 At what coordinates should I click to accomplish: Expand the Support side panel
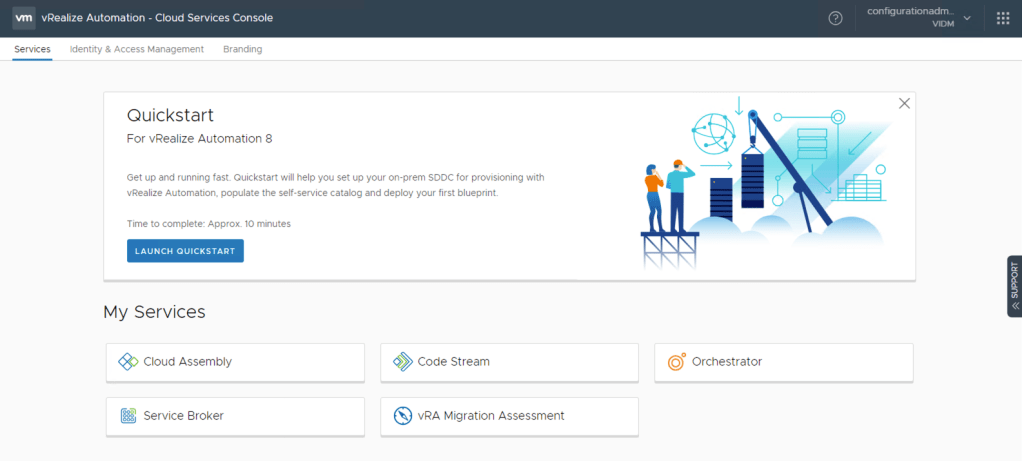coord(1014,286)
